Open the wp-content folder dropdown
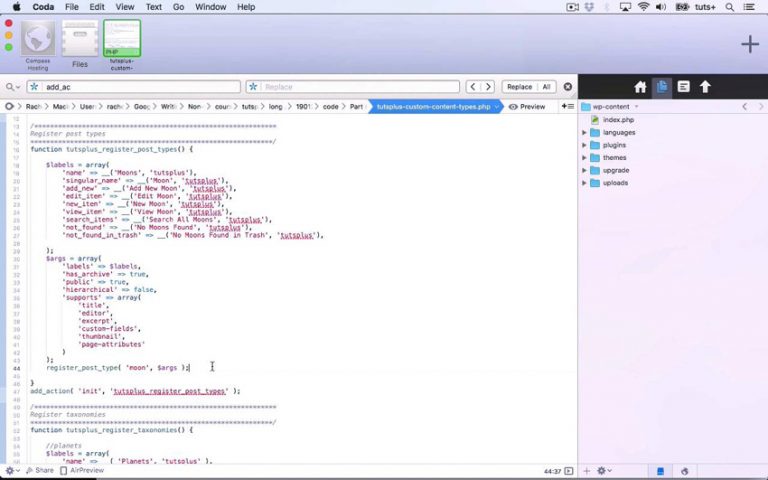 (610, 106)
